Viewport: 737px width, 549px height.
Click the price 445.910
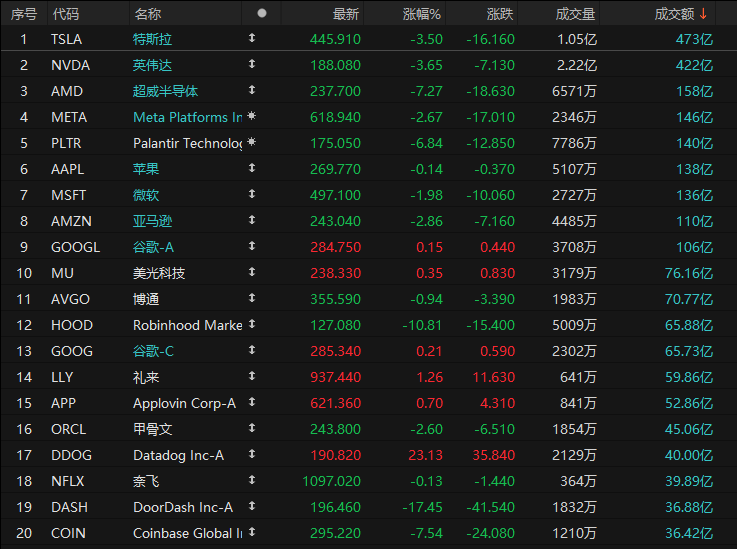coord(335,39)
